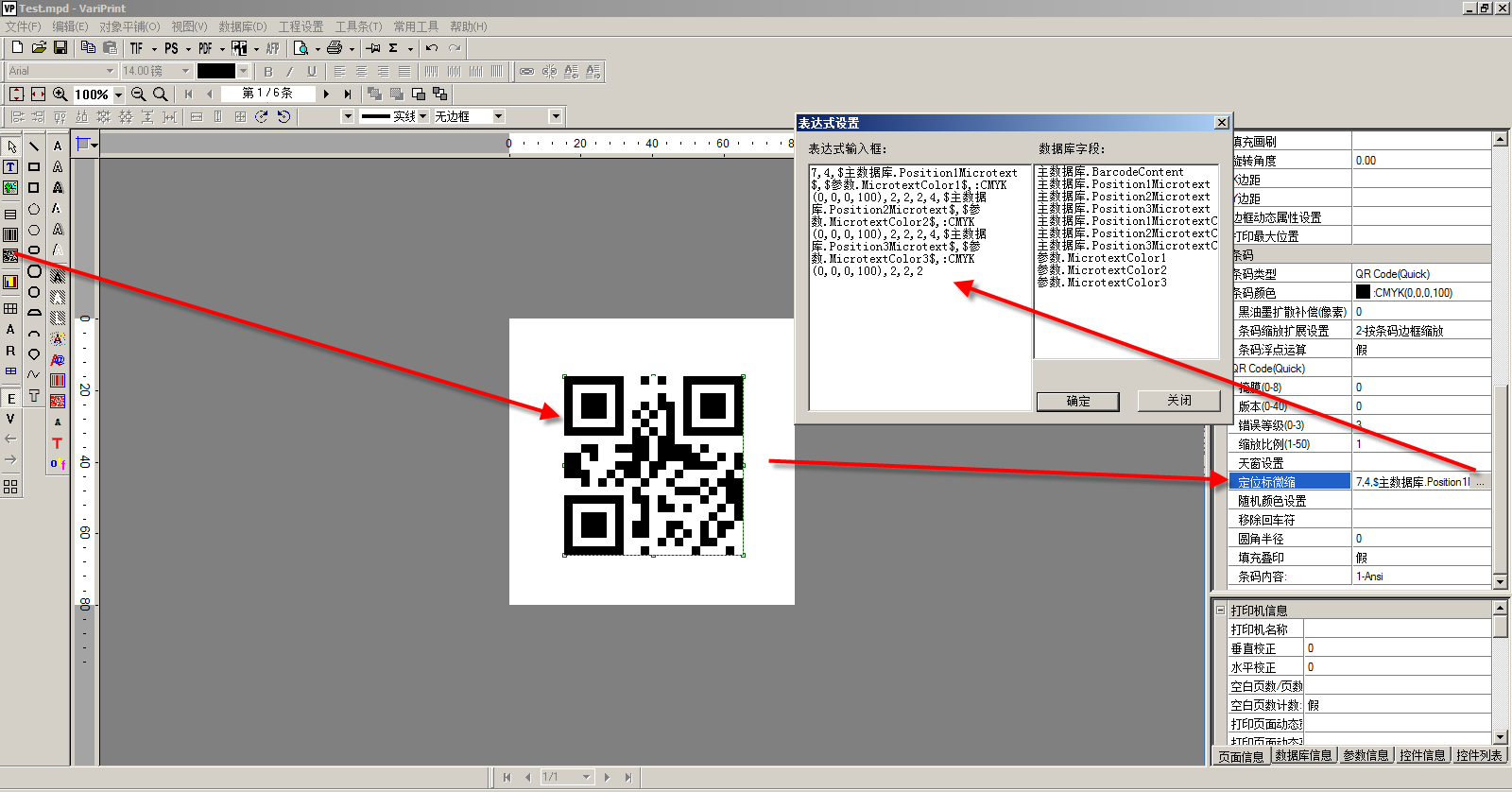Select 主数据库.BarcodeContent in the field list
The image size is (1512, 792).
(1109, 172)
